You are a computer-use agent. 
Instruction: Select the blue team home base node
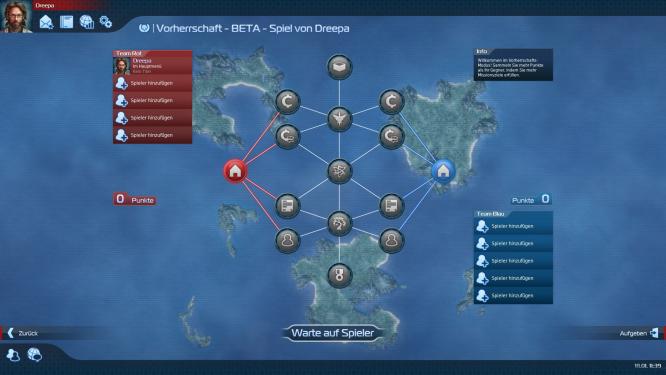pyautogui.click(x=443, y=171)
